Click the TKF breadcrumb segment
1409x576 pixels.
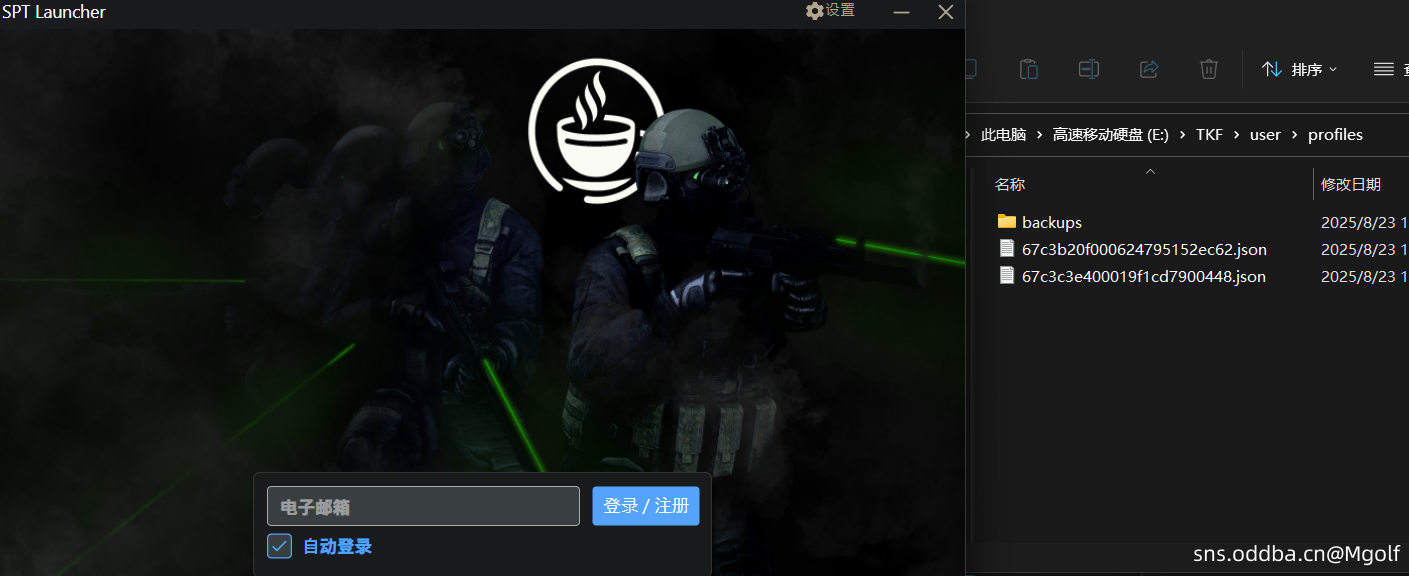[1209, 134]
